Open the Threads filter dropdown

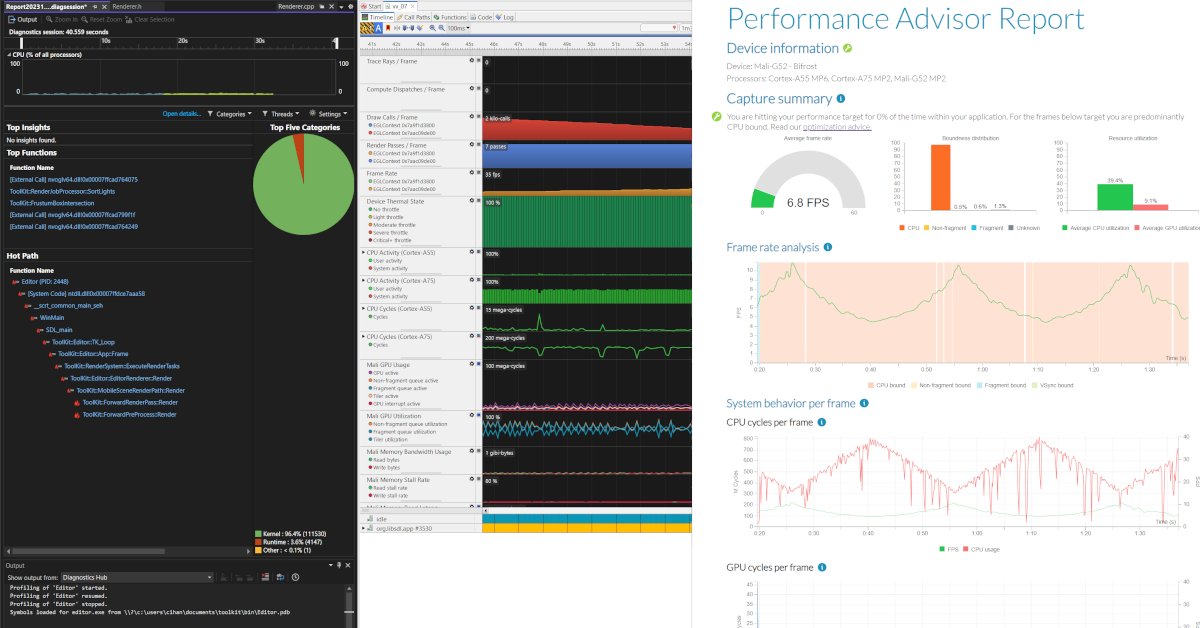[x=281, y=114]
